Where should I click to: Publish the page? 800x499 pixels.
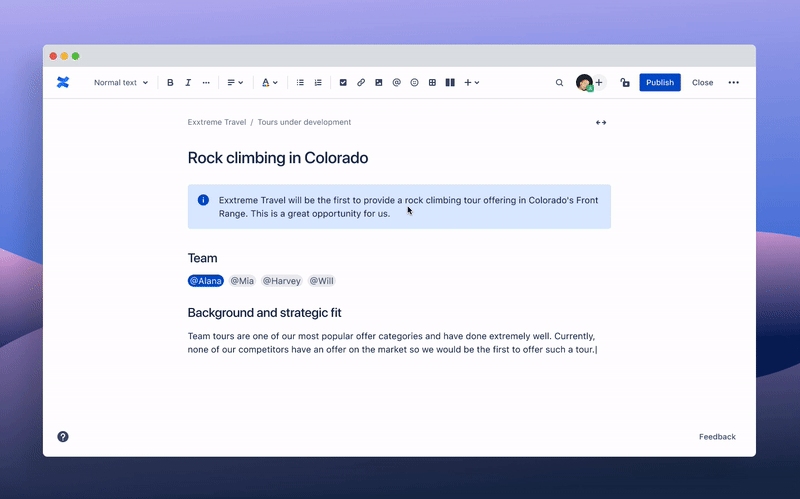(x=660, y=82)
